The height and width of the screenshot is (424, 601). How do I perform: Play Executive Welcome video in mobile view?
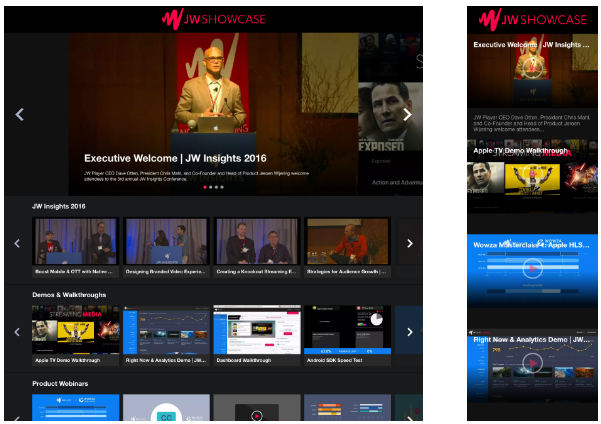(533, 68)
